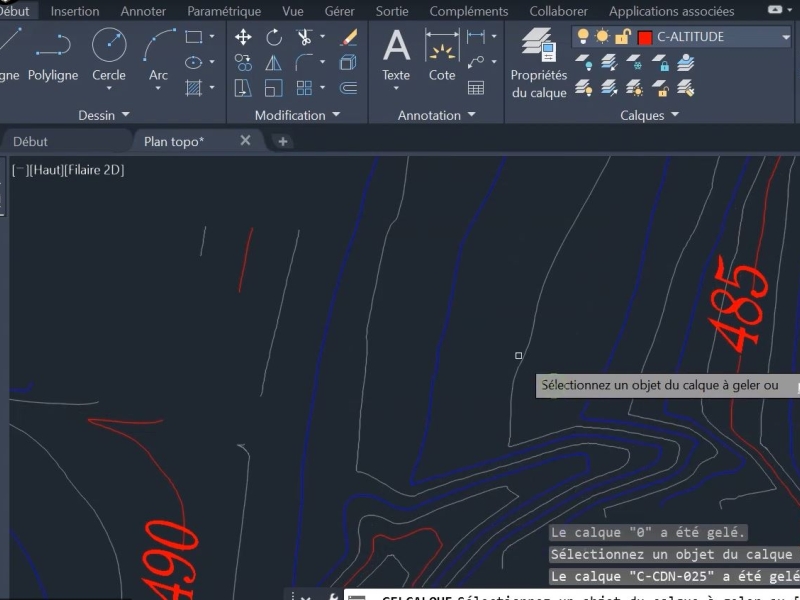
Task: Click the new drawing tab plus button
Action: click(283, 141)
